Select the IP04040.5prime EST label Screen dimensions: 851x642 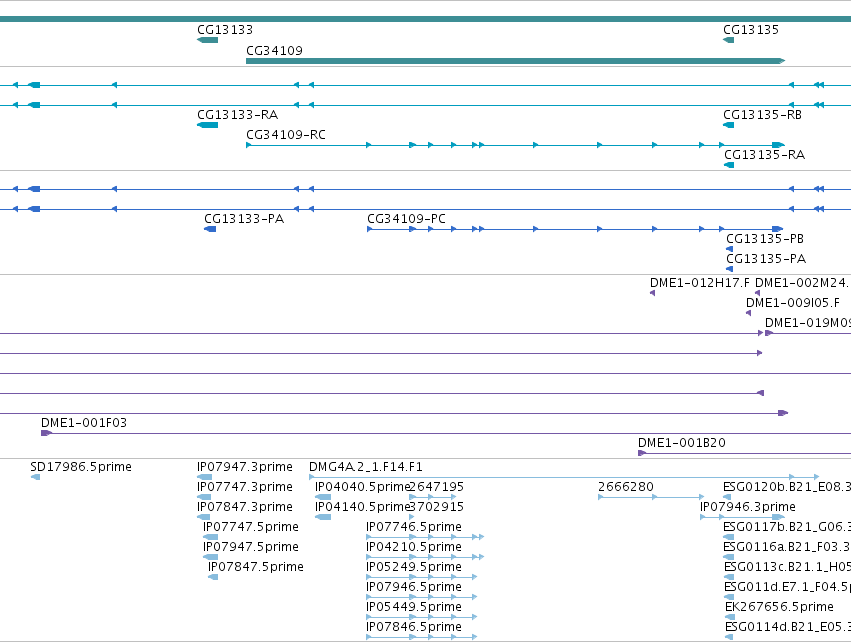coord(362,487)
